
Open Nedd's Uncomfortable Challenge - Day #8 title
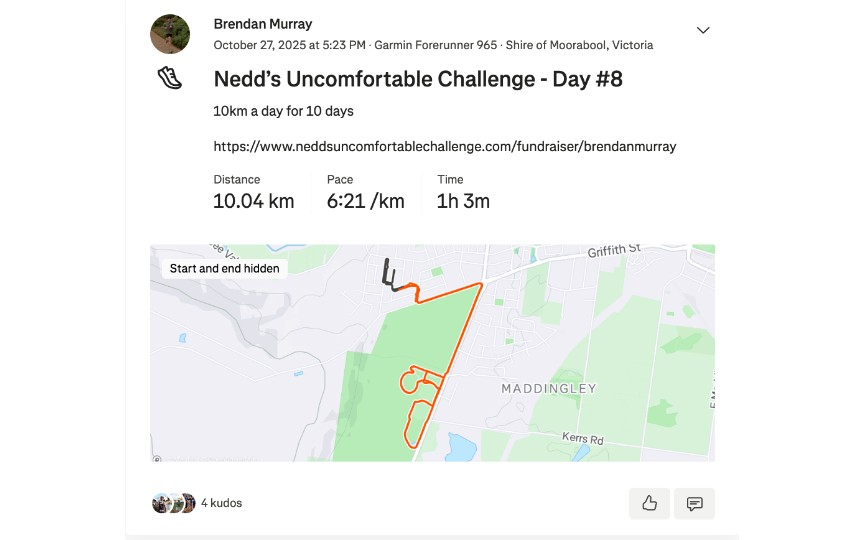pos(418,79)
